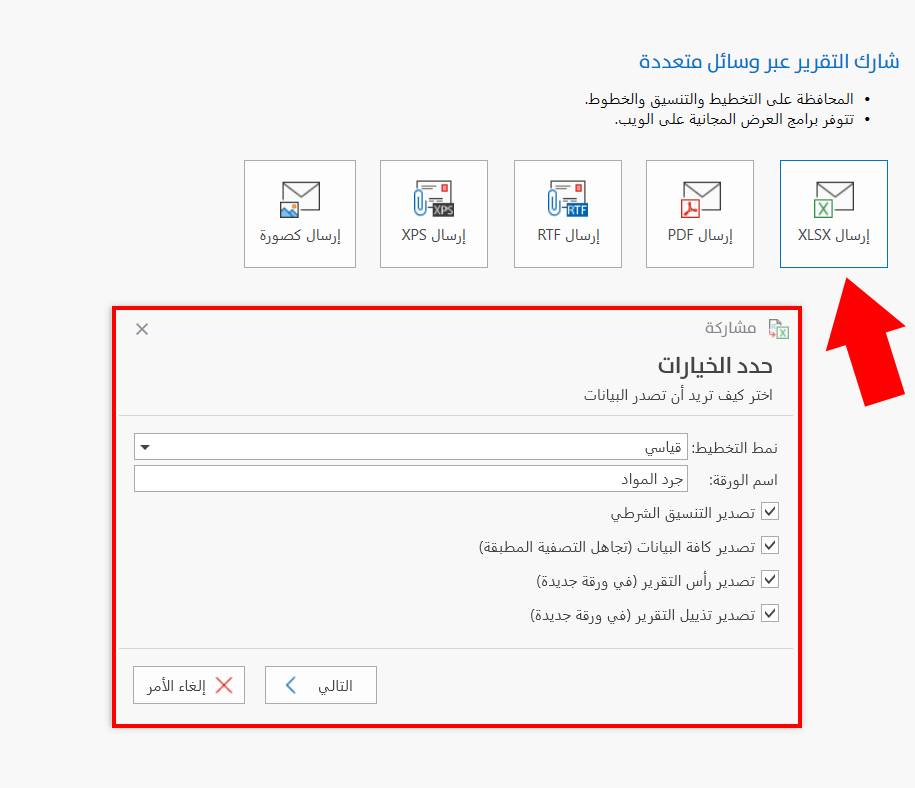Choose the إرسال RTF paperclip icon
Viewport: 915px width, 788px height.
(x=567, y=197)
